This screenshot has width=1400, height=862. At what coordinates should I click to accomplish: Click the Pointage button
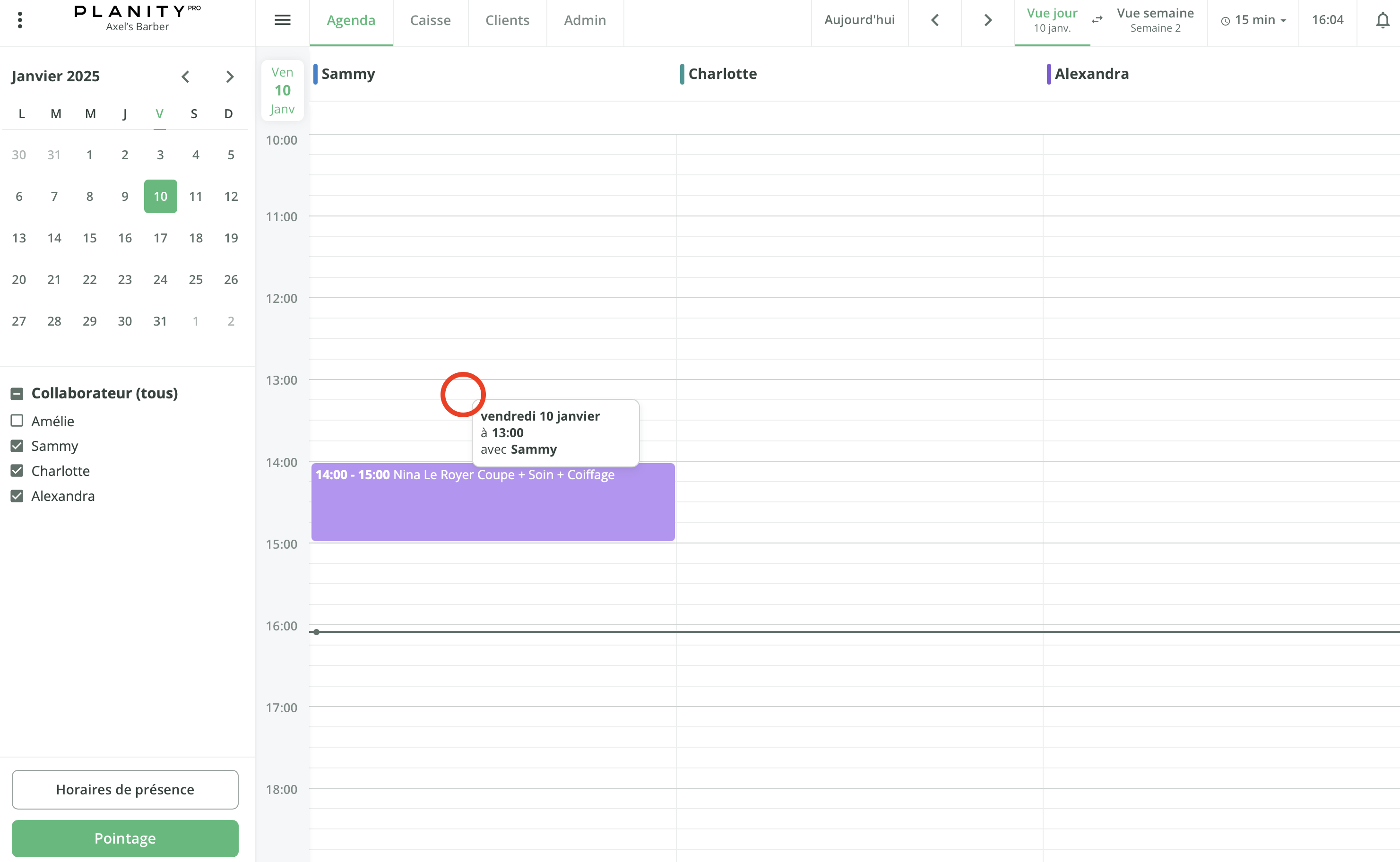[125, 838]
